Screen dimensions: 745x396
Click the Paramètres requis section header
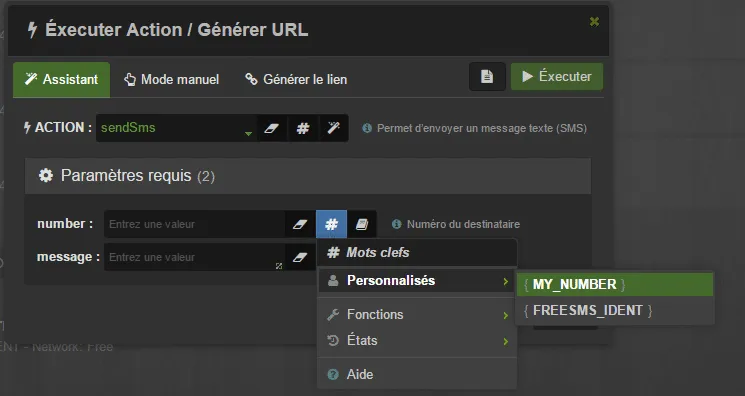coord(308,176)
